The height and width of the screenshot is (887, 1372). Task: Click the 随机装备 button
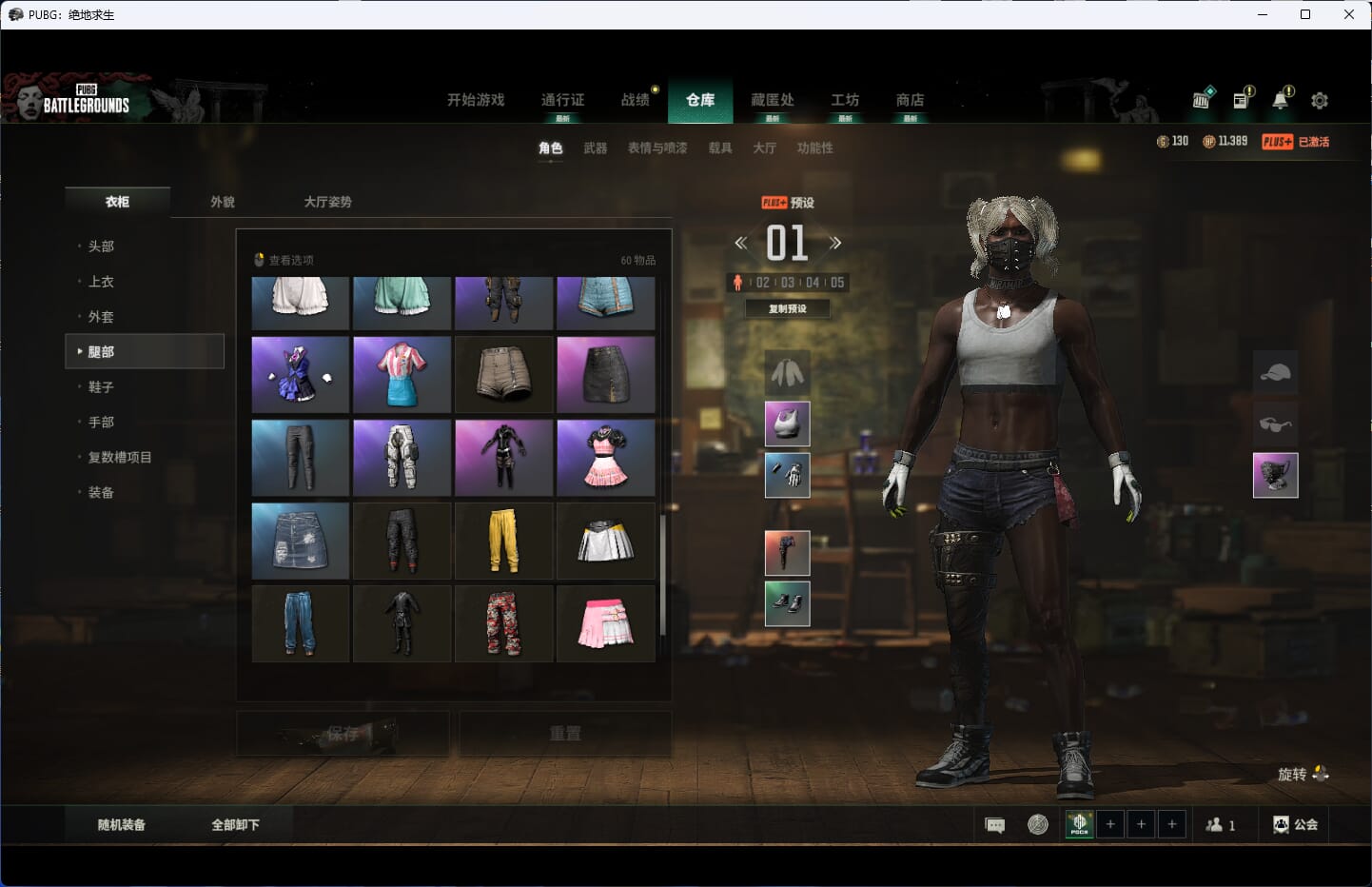pos(122,824)
